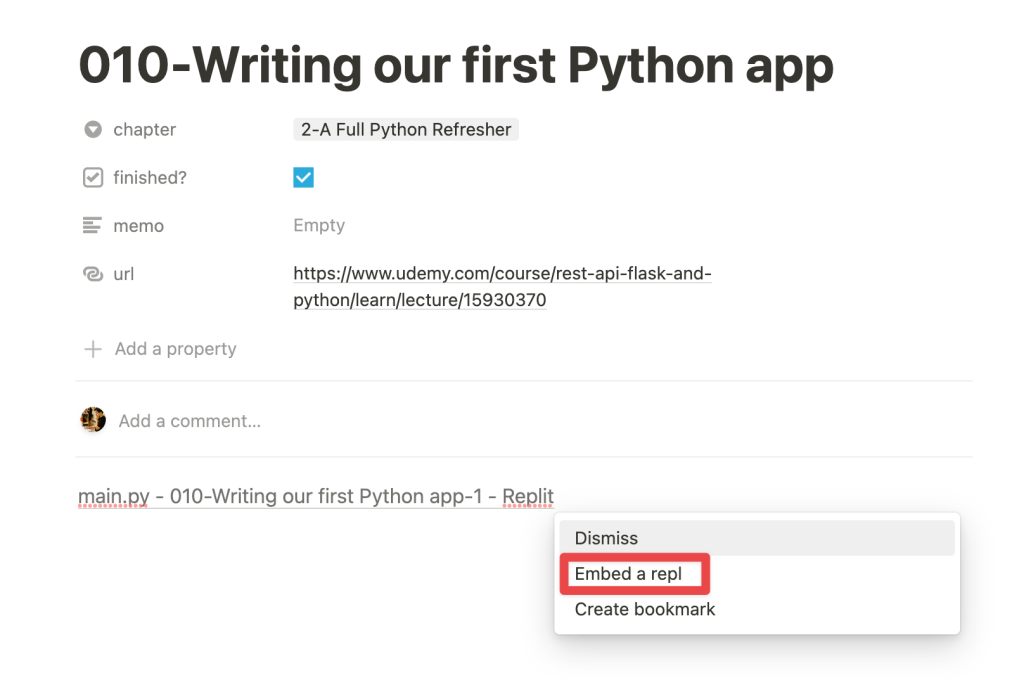Click the finished? property name label

tap(150, 178)
